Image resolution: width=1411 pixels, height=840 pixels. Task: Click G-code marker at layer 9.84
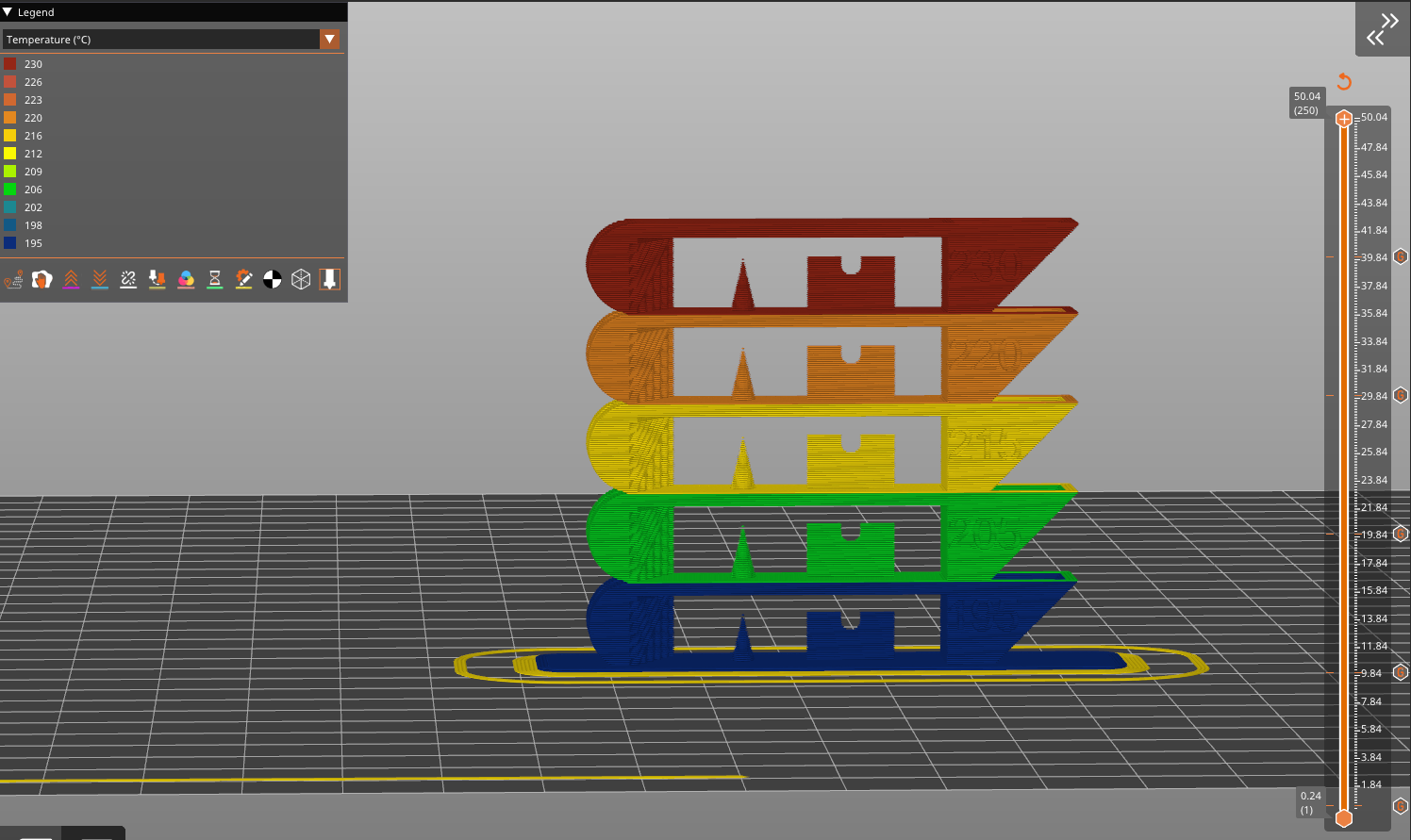(x=1401, y=672)
